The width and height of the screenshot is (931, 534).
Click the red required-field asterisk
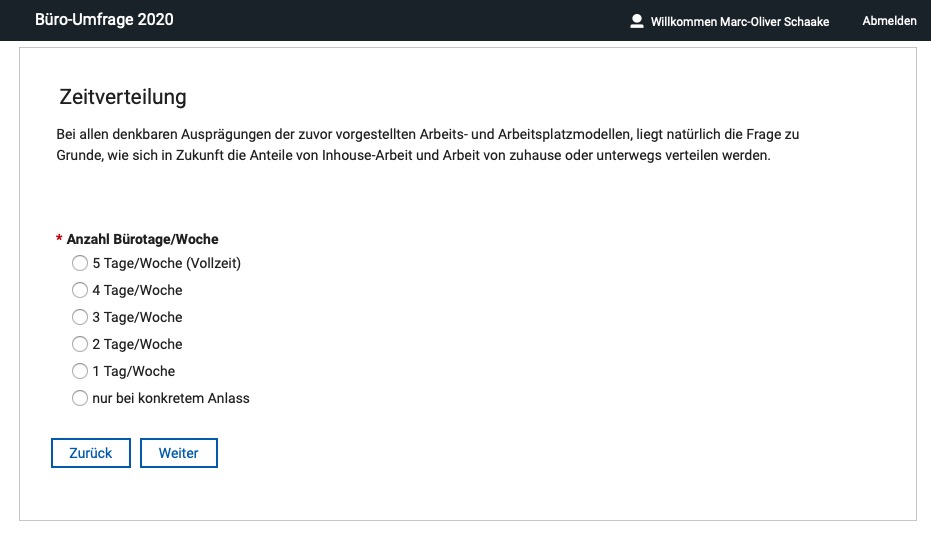click(x=59, y=239)
